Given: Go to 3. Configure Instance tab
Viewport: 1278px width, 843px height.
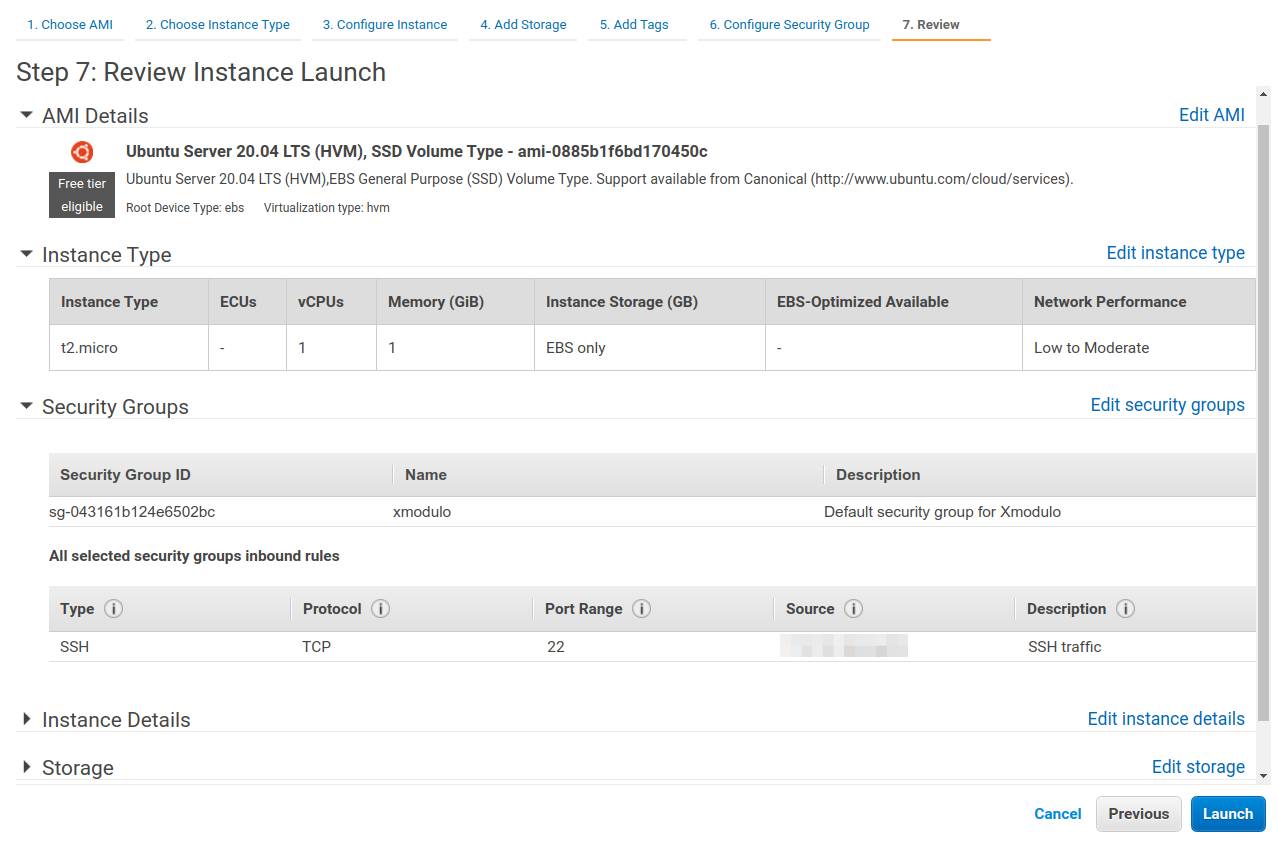Looking at the screenshot, I should pos(385,24).
